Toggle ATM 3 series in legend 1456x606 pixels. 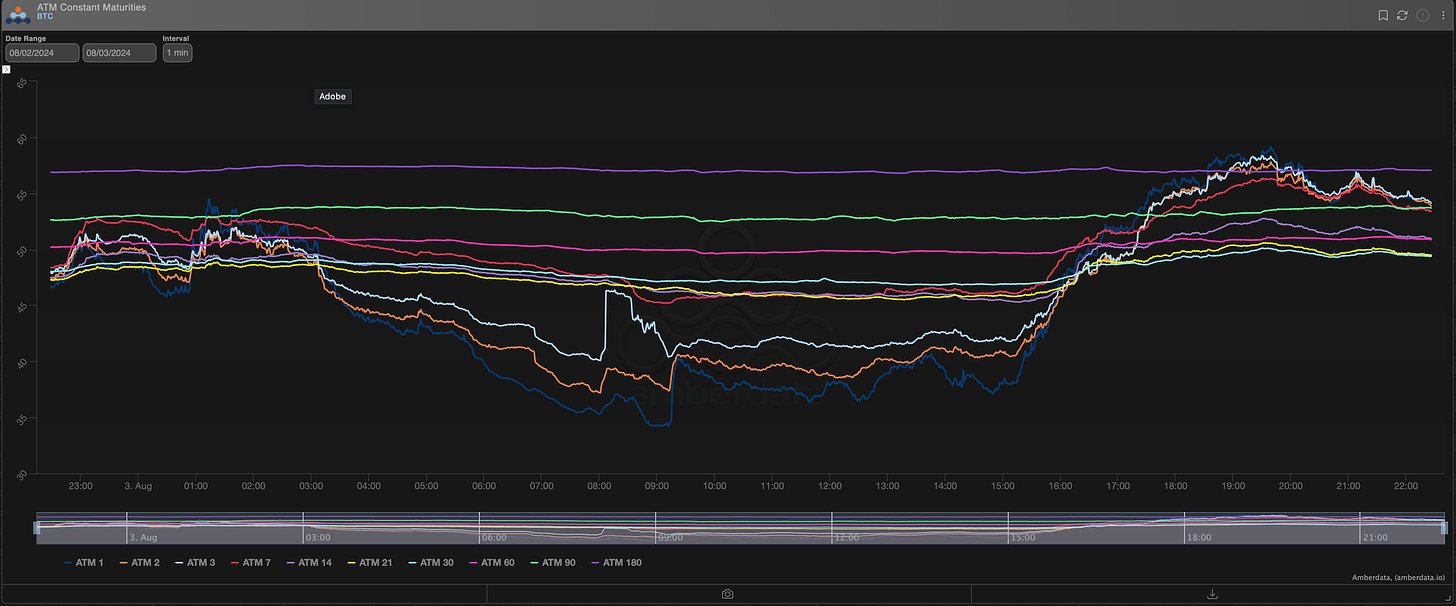tap(193, 563)
